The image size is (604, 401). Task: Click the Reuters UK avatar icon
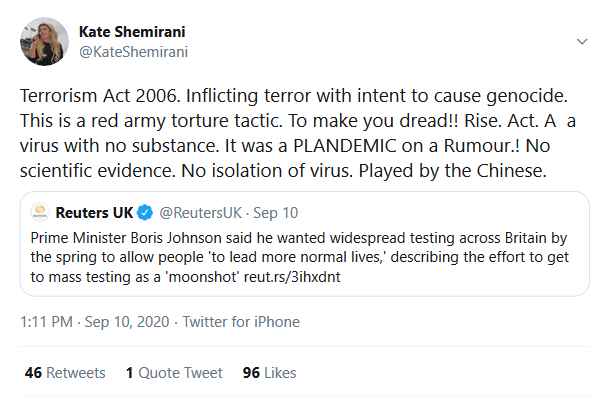tap(42, 213)
